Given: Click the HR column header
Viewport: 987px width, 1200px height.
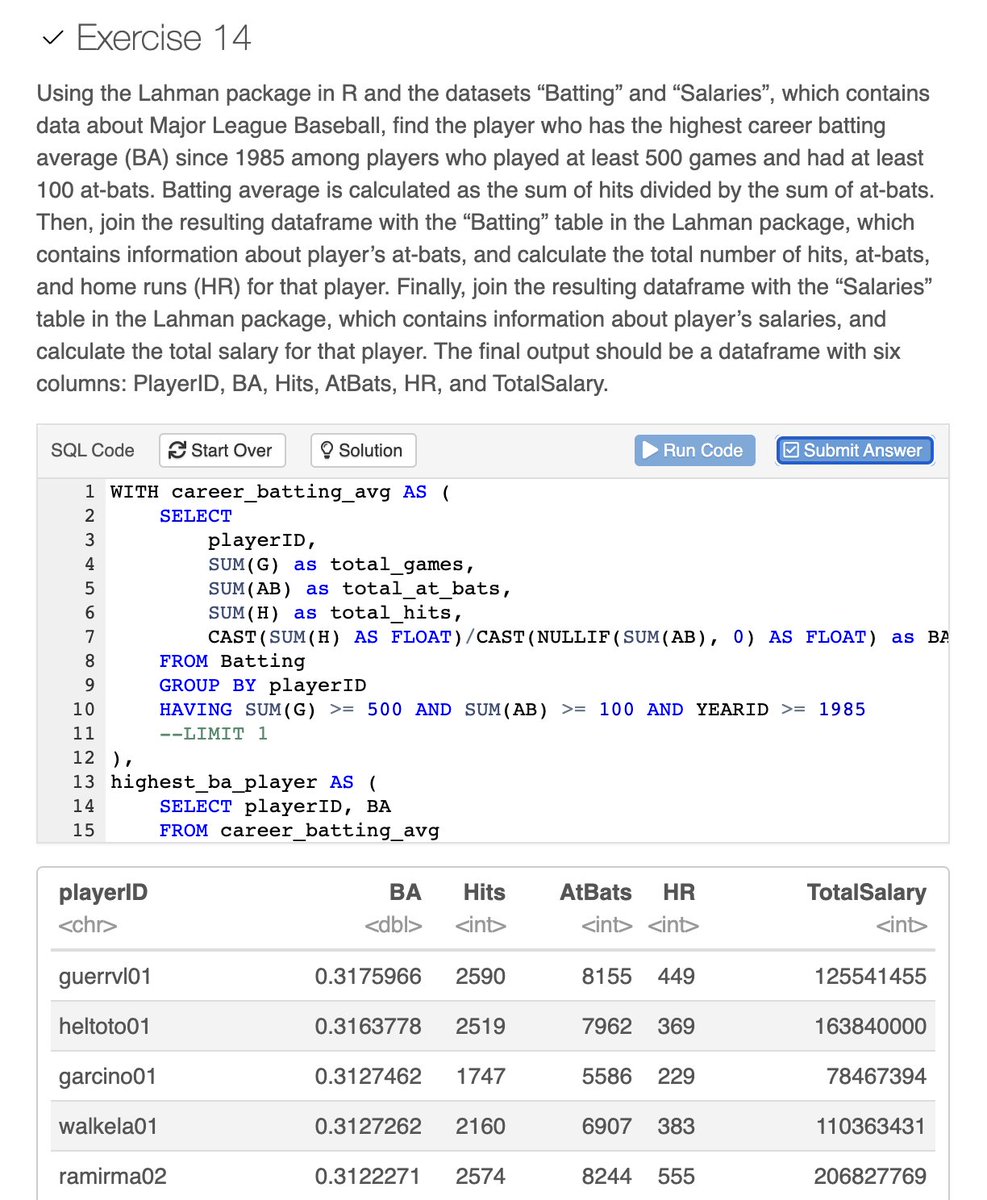Looking at the screenshot, I should 678,892.
